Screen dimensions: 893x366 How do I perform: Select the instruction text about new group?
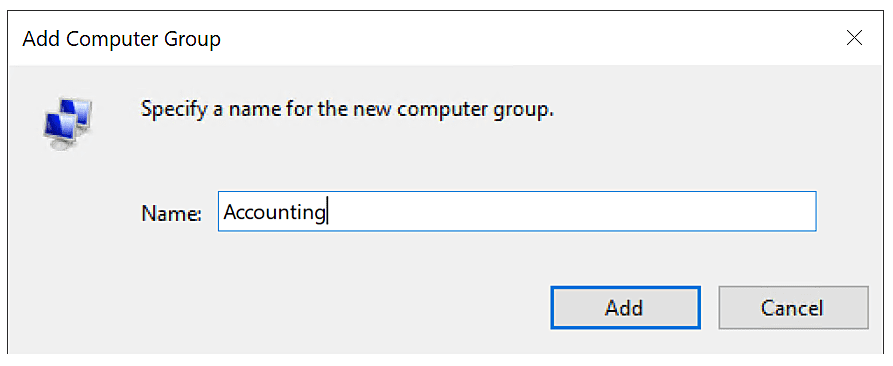click(x=347, y=109)
